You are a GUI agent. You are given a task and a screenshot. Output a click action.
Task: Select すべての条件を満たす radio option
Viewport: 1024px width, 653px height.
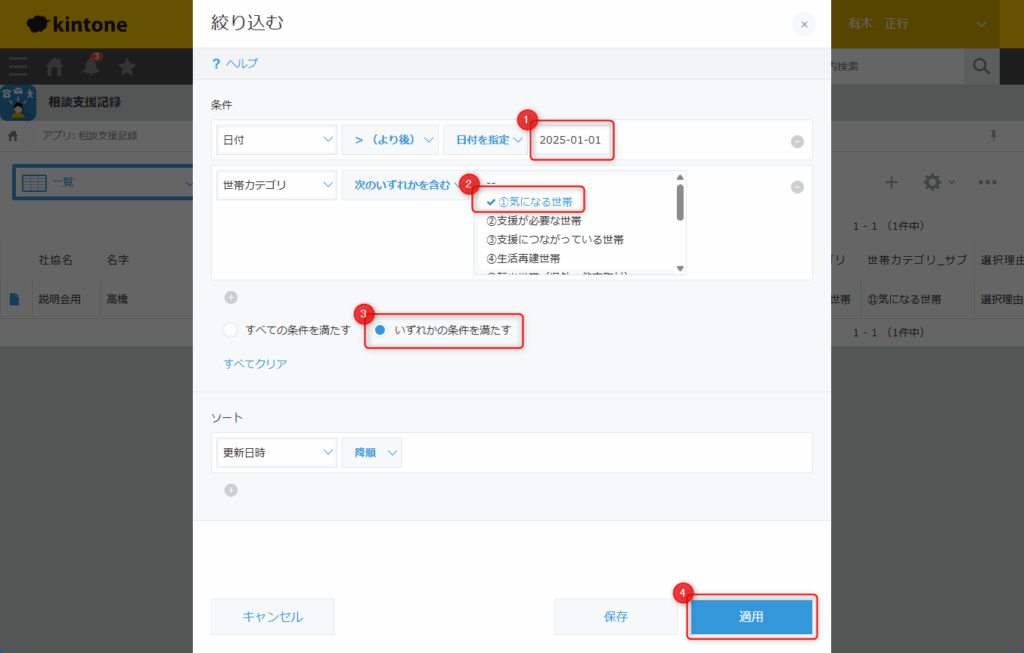(x=231, y=330)
